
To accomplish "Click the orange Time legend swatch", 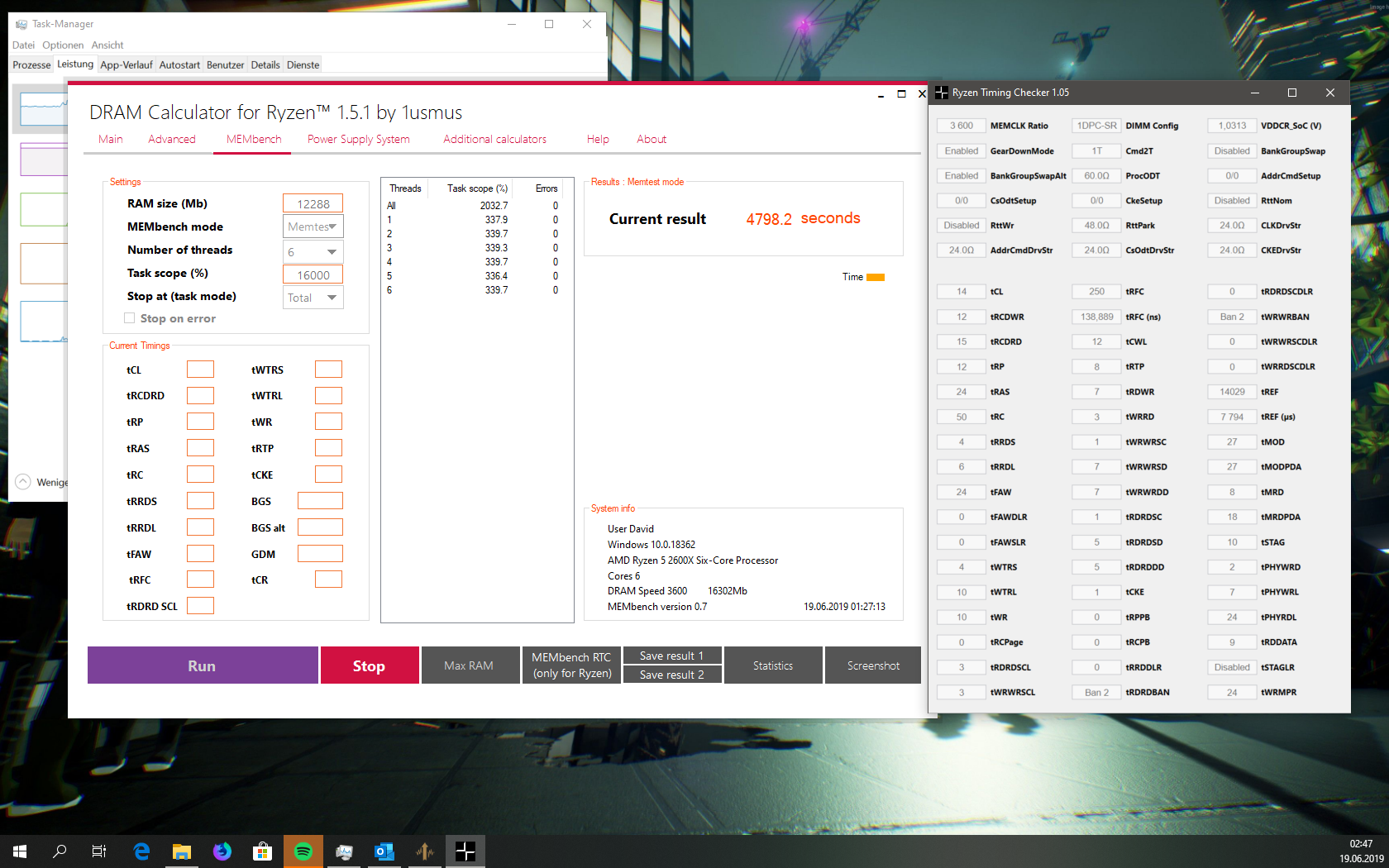I will (x=876, y=277).
